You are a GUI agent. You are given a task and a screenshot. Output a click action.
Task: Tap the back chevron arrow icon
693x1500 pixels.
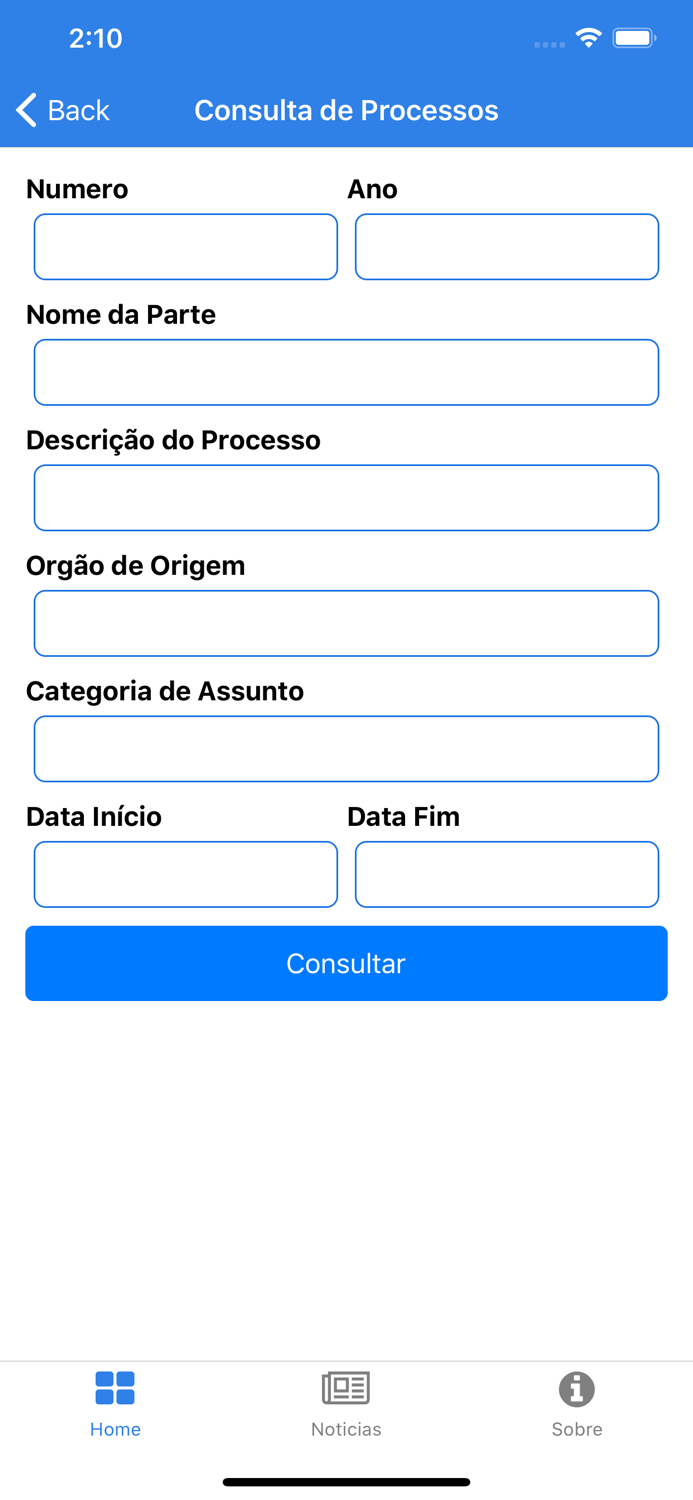click(26, 110)
